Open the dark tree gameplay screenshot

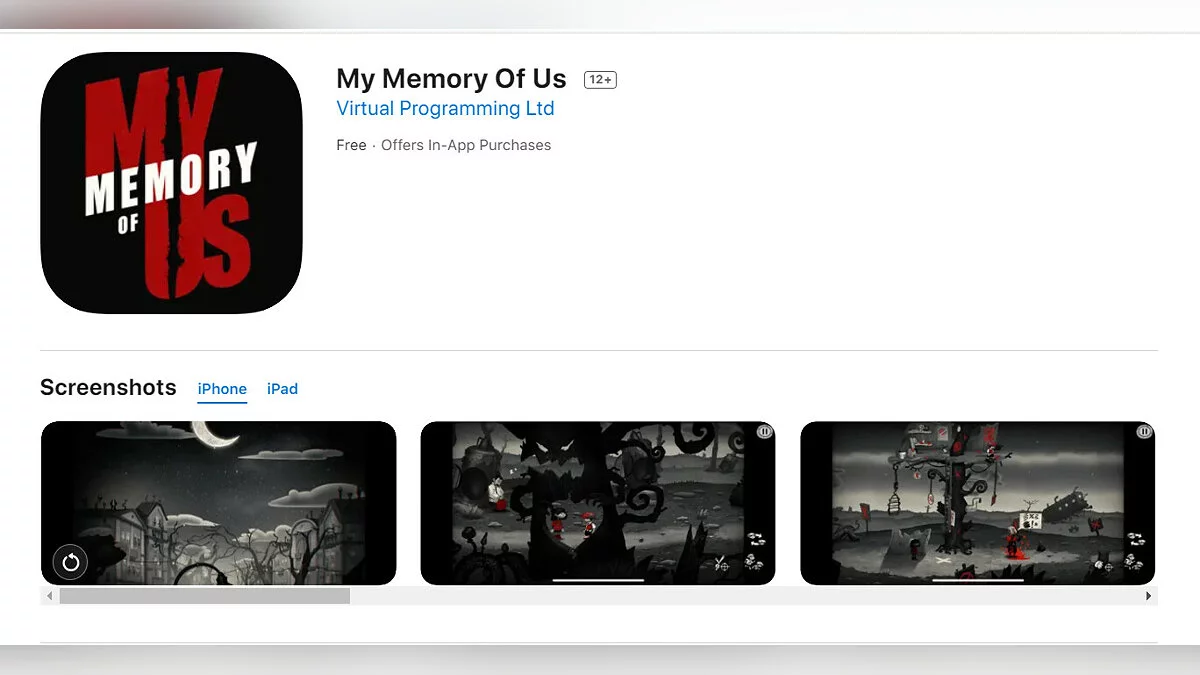coord(598,503)
